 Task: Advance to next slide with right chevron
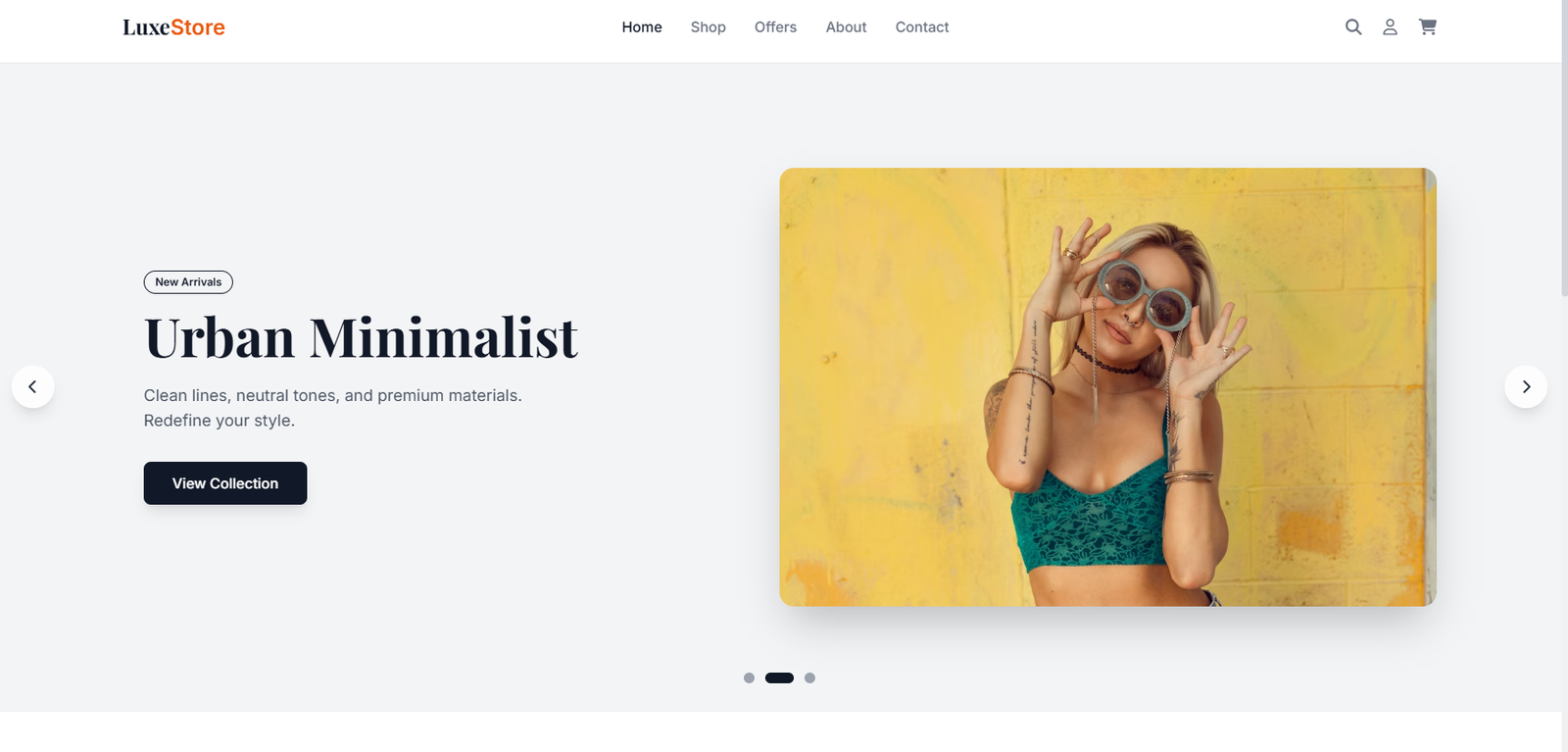(1526, 386)
